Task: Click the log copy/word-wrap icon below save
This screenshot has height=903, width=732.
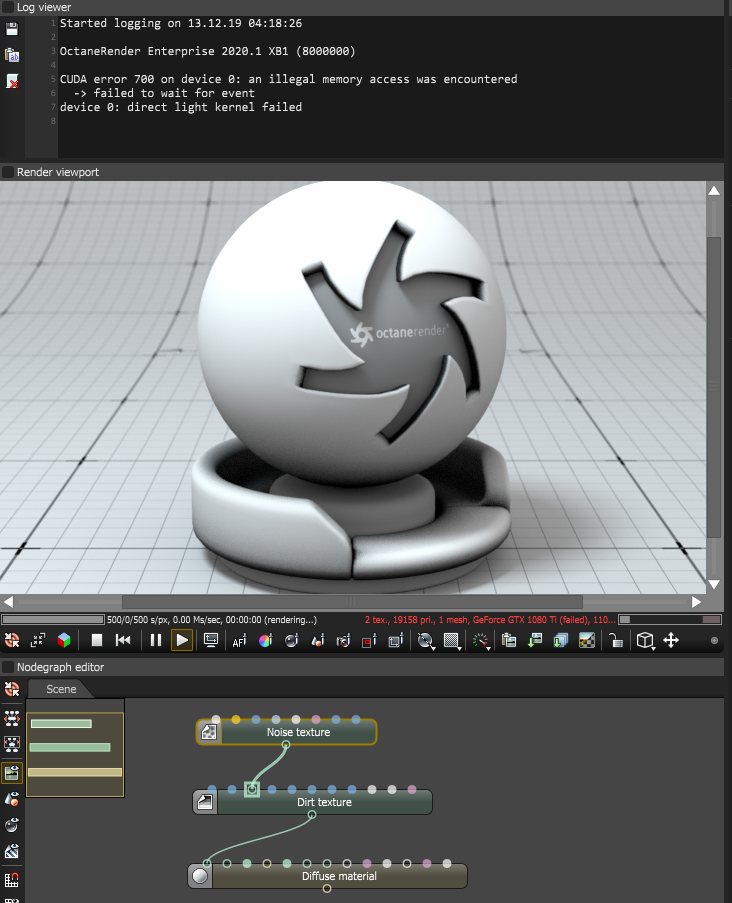Action: [x=12, y=55]
